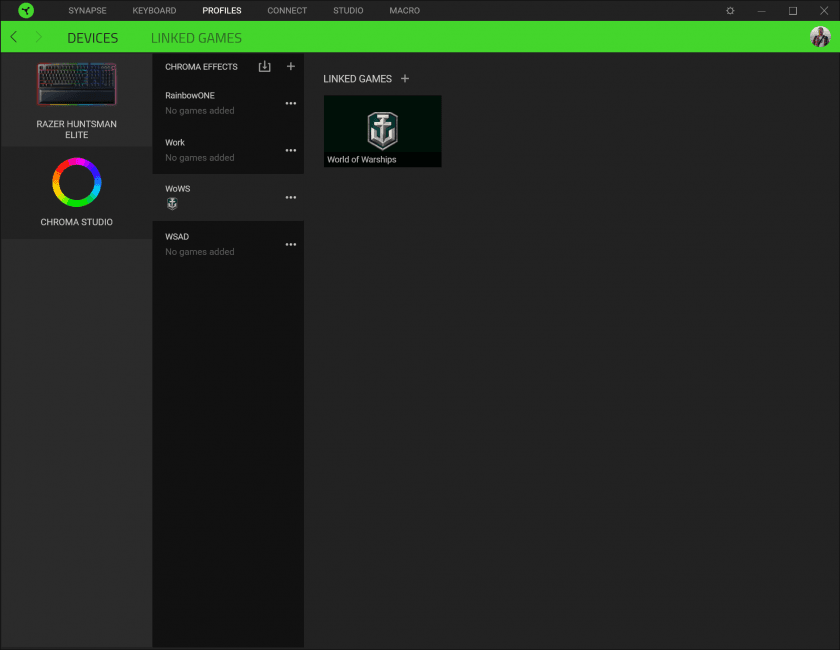Click the World of Warships icon under WoWS
Image resolution: width=840 pixels, height=650 pixels.
172,204
